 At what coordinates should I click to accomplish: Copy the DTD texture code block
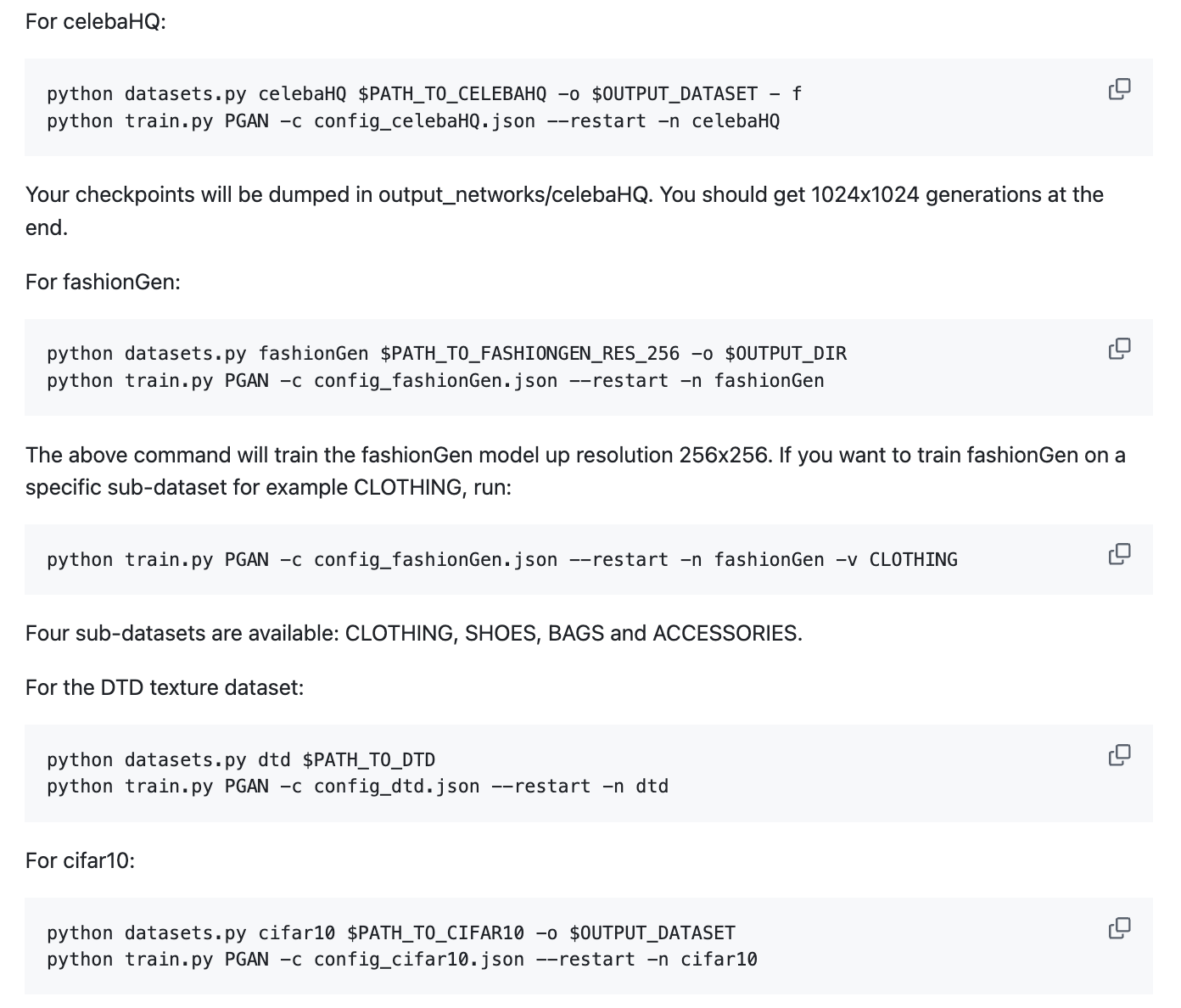[x=1119, y=754]
